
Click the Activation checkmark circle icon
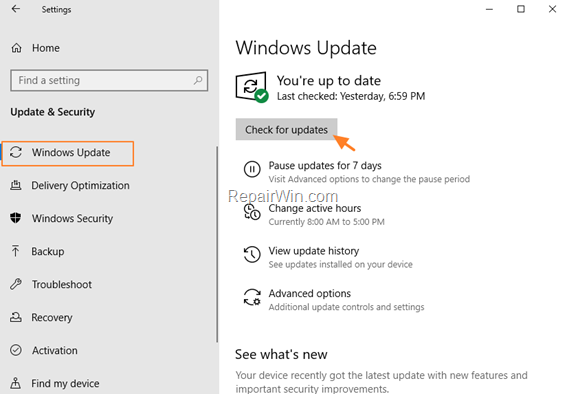click(16, 350)
